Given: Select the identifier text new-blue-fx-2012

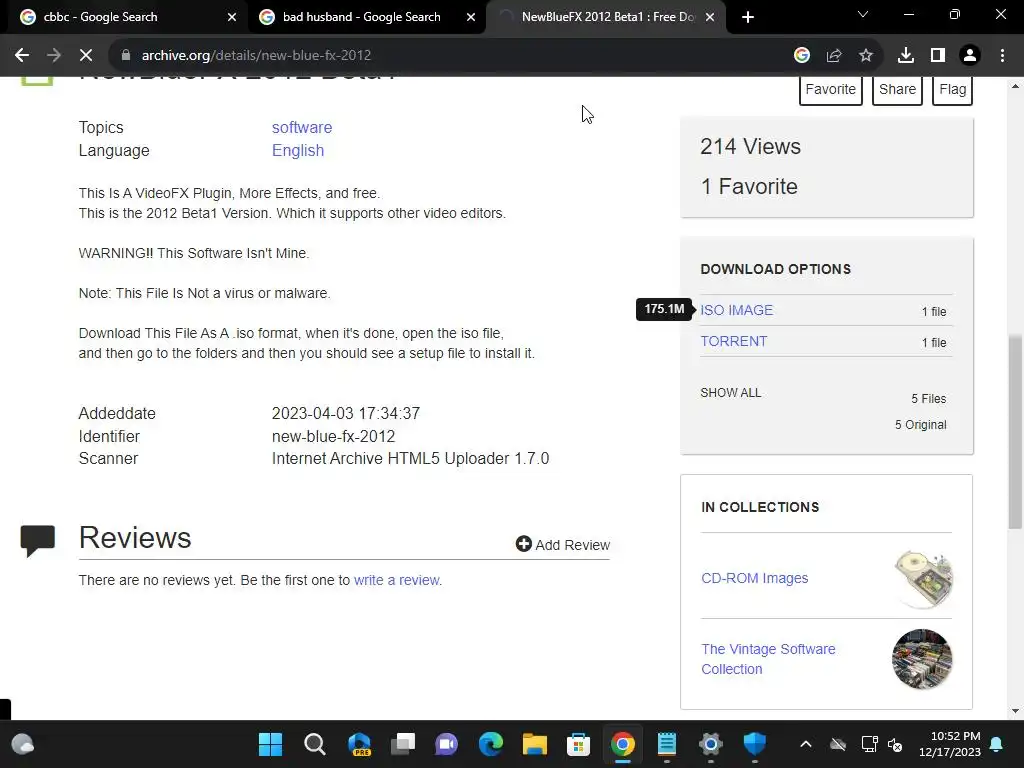Looking at the screenshot, I should click(x=333, y=436).
